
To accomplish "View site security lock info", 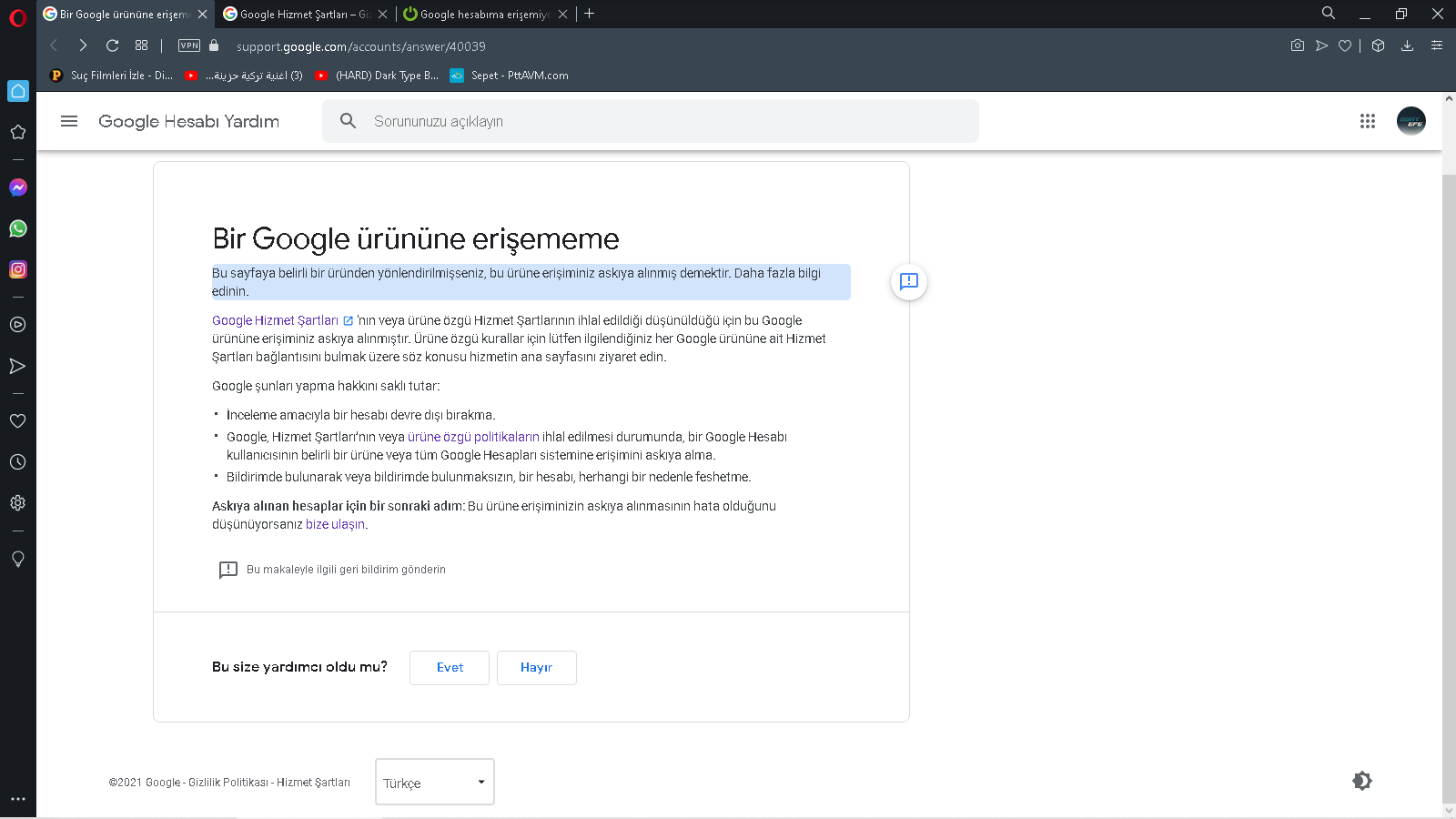I will 214,45.
